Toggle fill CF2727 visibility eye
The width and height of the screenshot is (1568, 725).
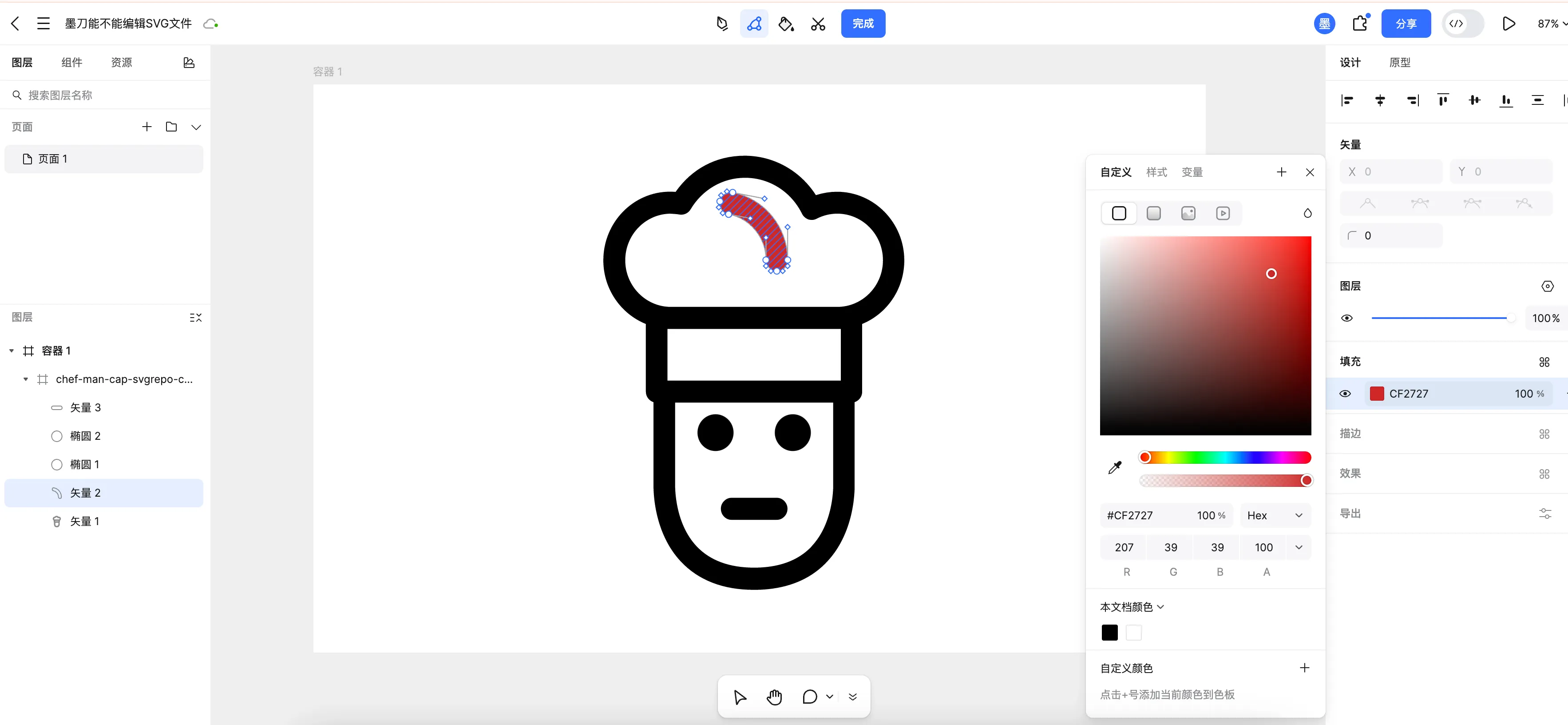[1345, 394]
